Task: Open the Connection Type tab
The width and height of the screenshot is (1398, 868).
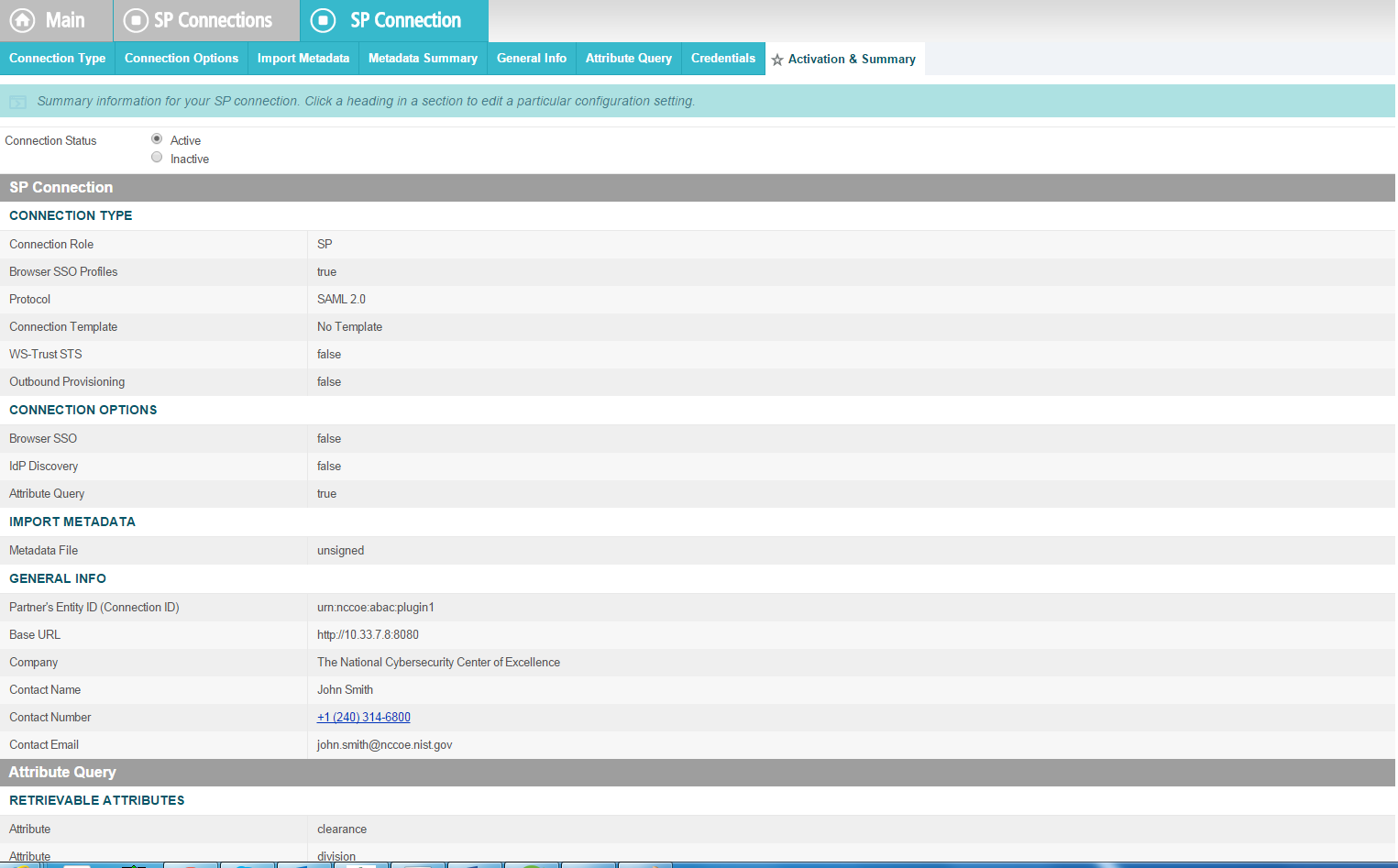Action: [x=57, y=59]
